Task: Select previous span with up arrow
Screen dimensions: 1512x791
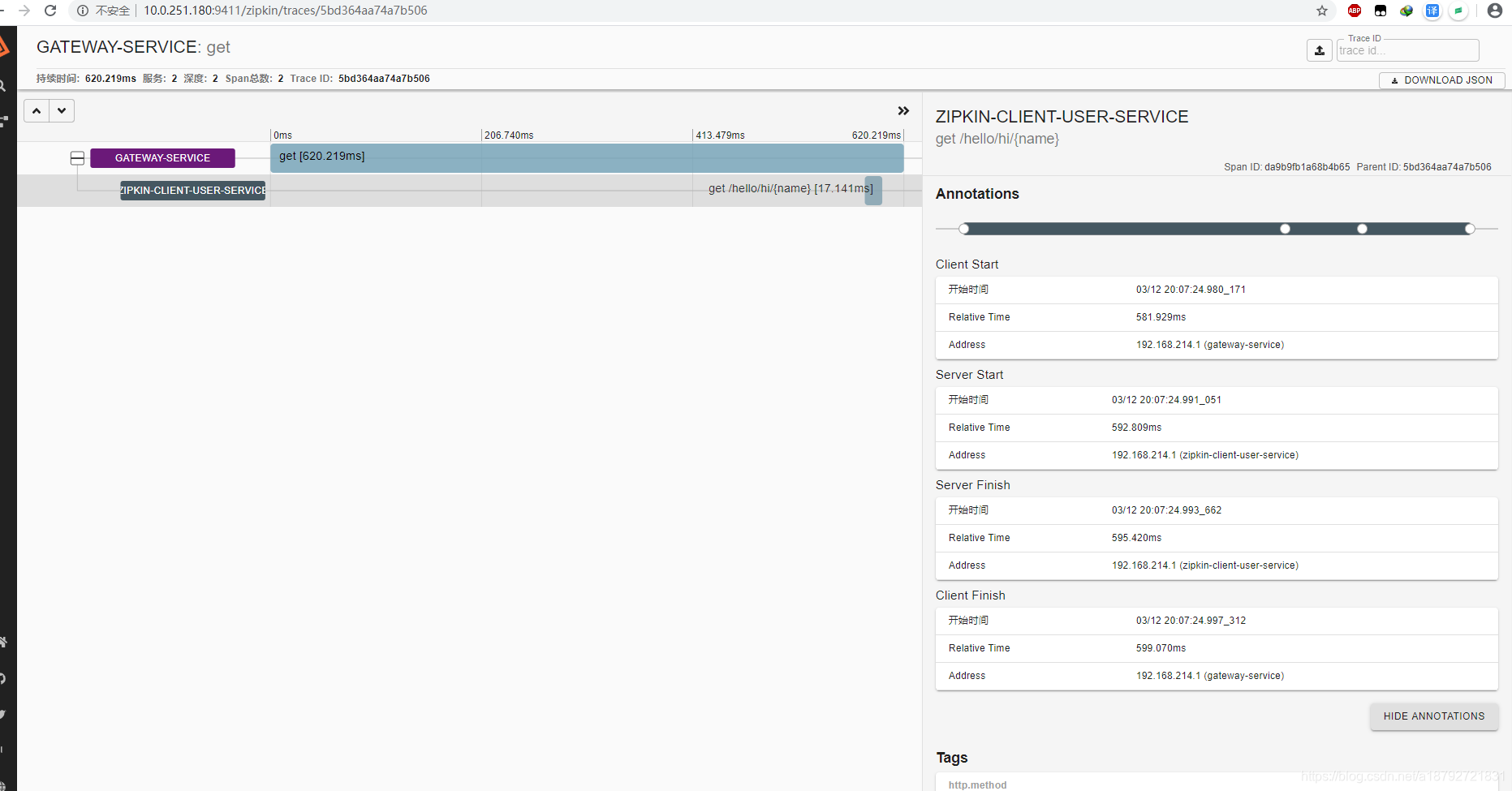Action: 37,110
